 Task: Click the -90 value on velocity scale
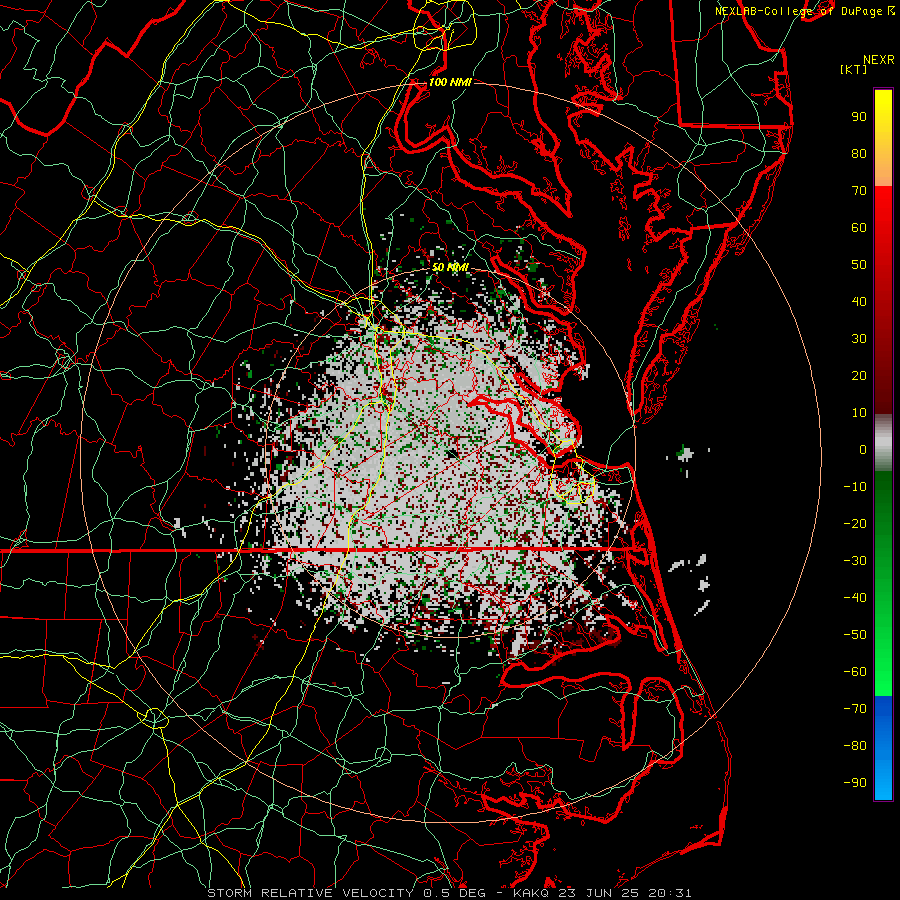855,783
